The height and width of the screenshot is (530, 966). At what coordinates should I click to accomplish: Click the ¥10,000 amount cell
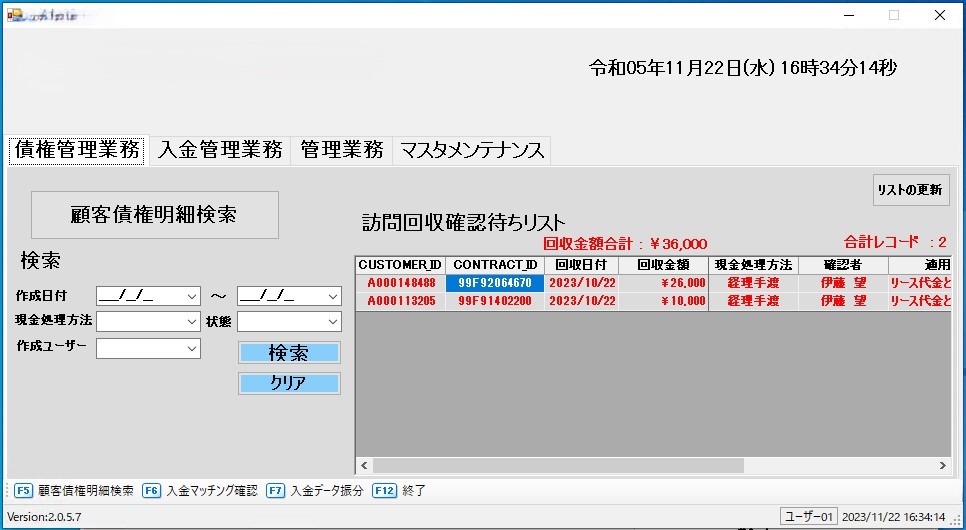click(x=664, y=301)
